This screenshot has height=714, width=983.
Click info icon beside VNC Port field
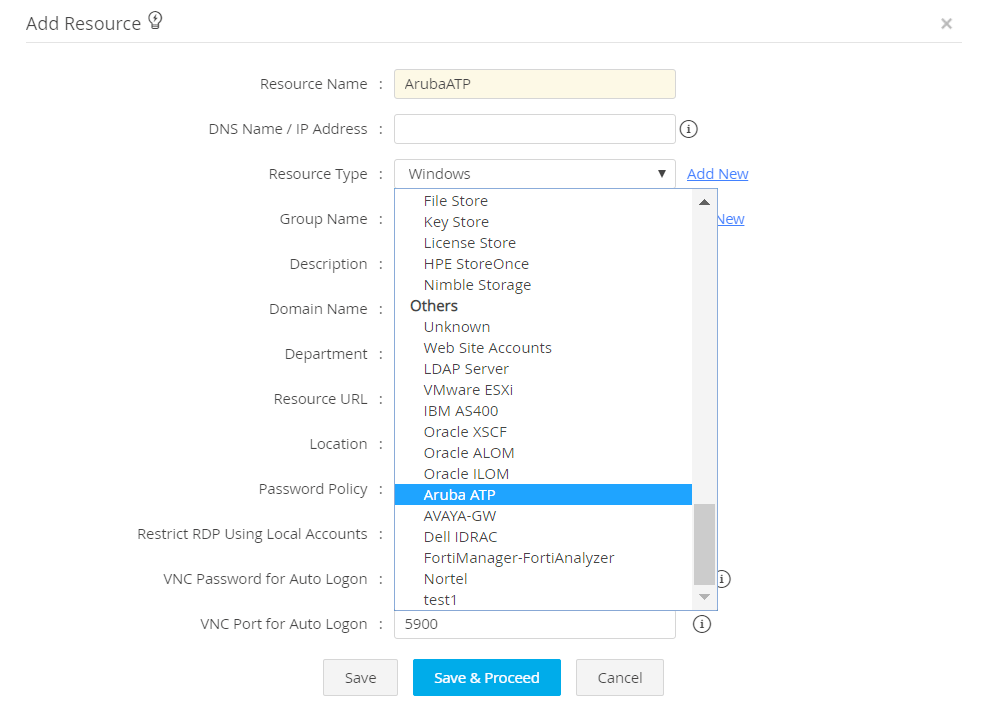pyautogui.click(x=702, y=624)
